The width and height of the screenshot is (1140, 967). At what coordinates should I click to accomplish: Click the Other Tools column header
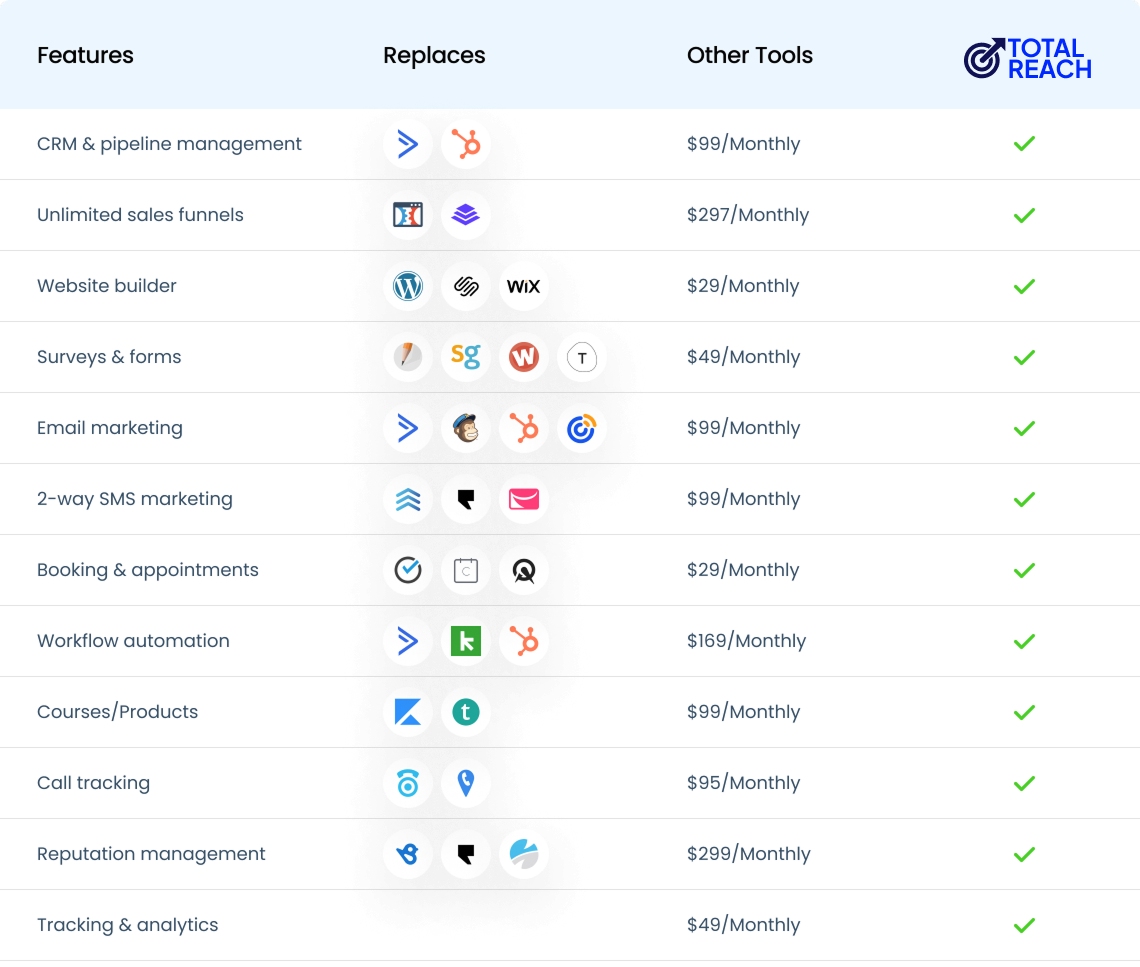click(749, 56)
